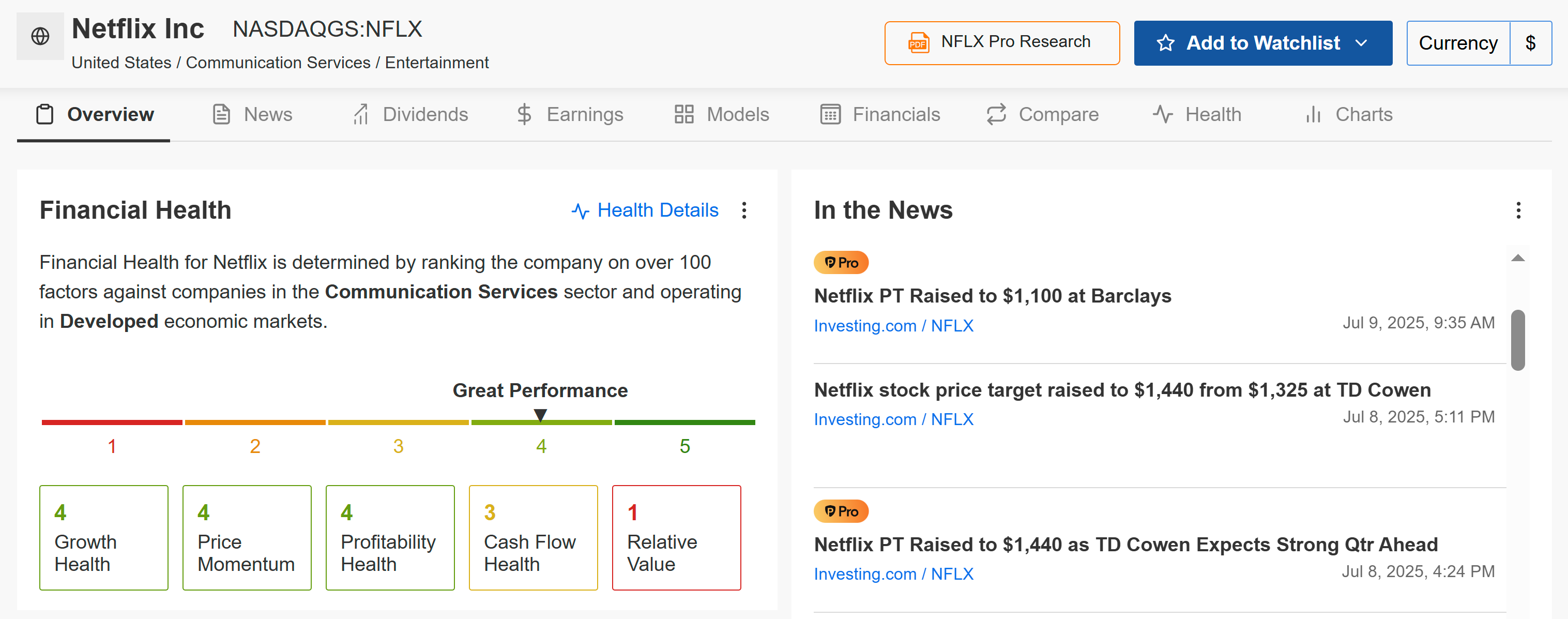This screenshot has height=619, width=1568.
Task: Click the pulse icon beside Health tab
Action: [1163, 114]
